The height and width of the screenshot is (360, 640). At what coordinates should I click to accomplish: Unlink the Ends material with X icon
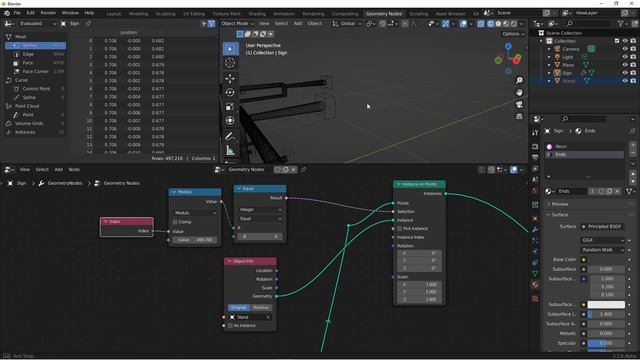(617, 191)
